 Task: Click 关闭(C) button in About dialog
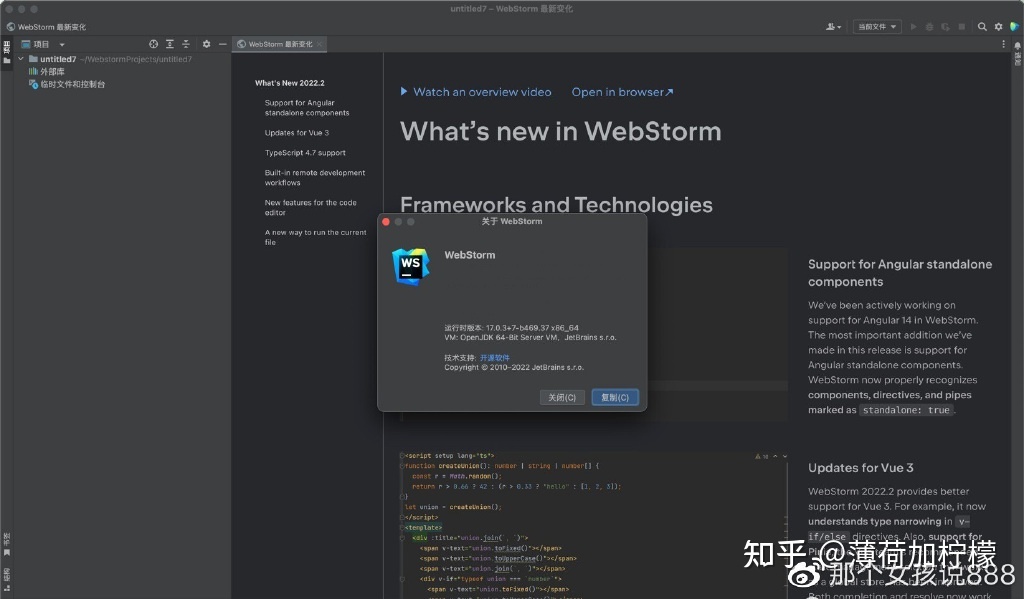click(562, 397)
